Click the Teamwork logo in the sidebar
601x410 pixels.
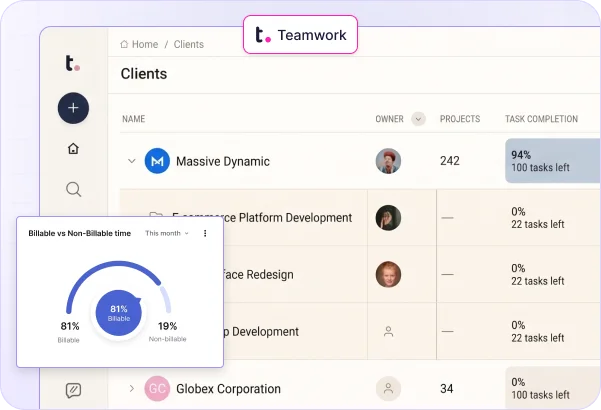click(x=72, y=63)
